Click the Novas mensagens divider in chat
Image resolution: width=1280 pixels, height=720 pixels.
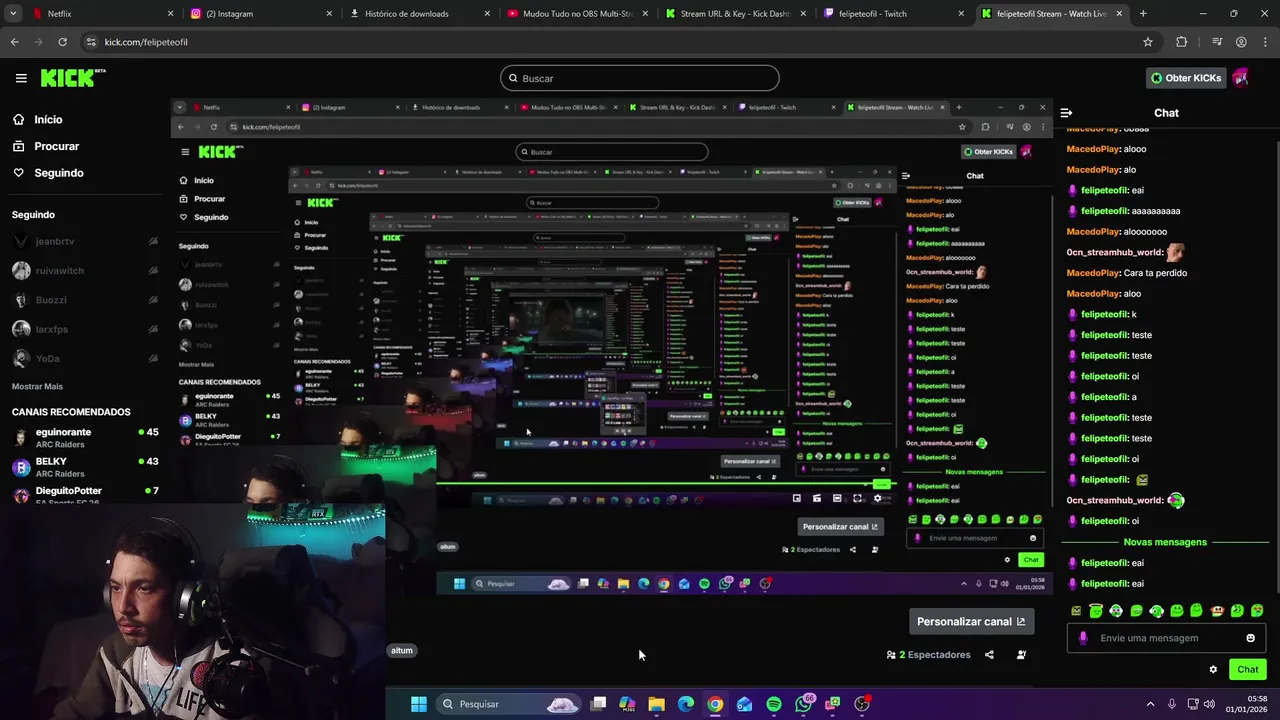coord(1165,542)
